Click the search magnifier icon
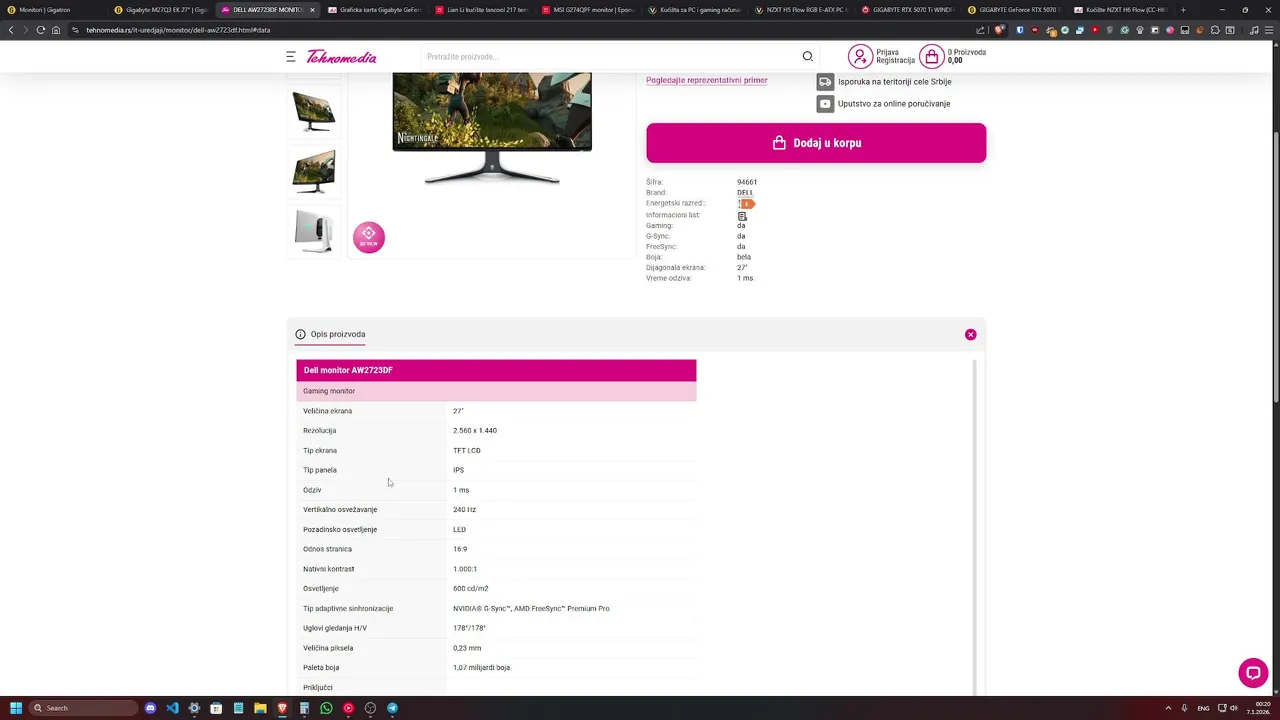1280x720 pixels. [808, 57]
